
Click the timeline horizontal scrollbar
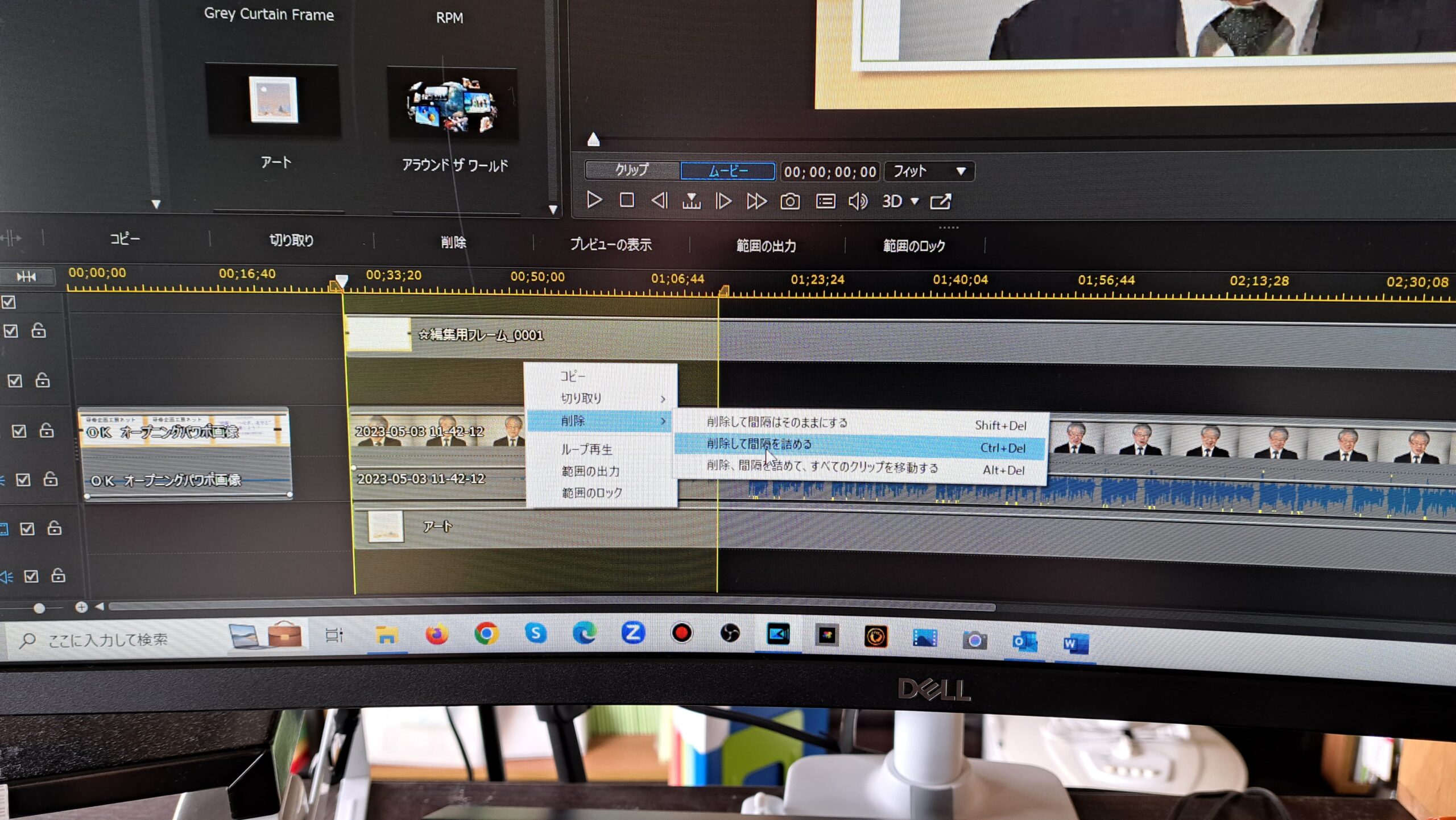point(552,607)
